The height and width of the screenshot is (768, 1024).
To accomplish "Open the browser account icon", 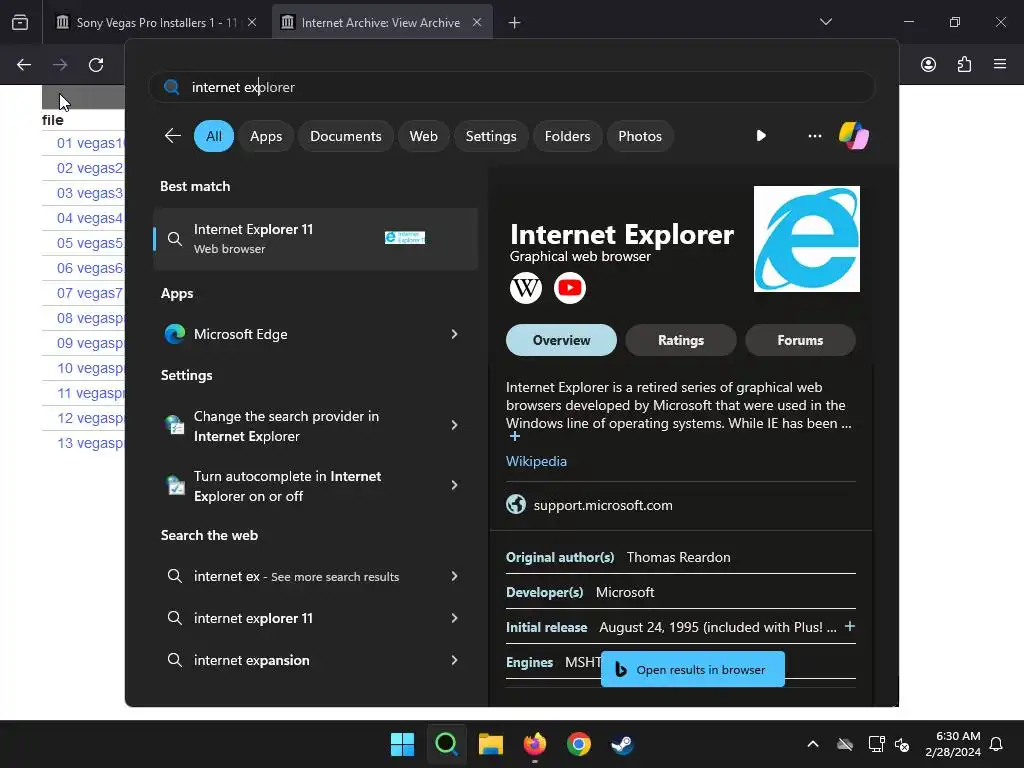I will tap(928, 65).
